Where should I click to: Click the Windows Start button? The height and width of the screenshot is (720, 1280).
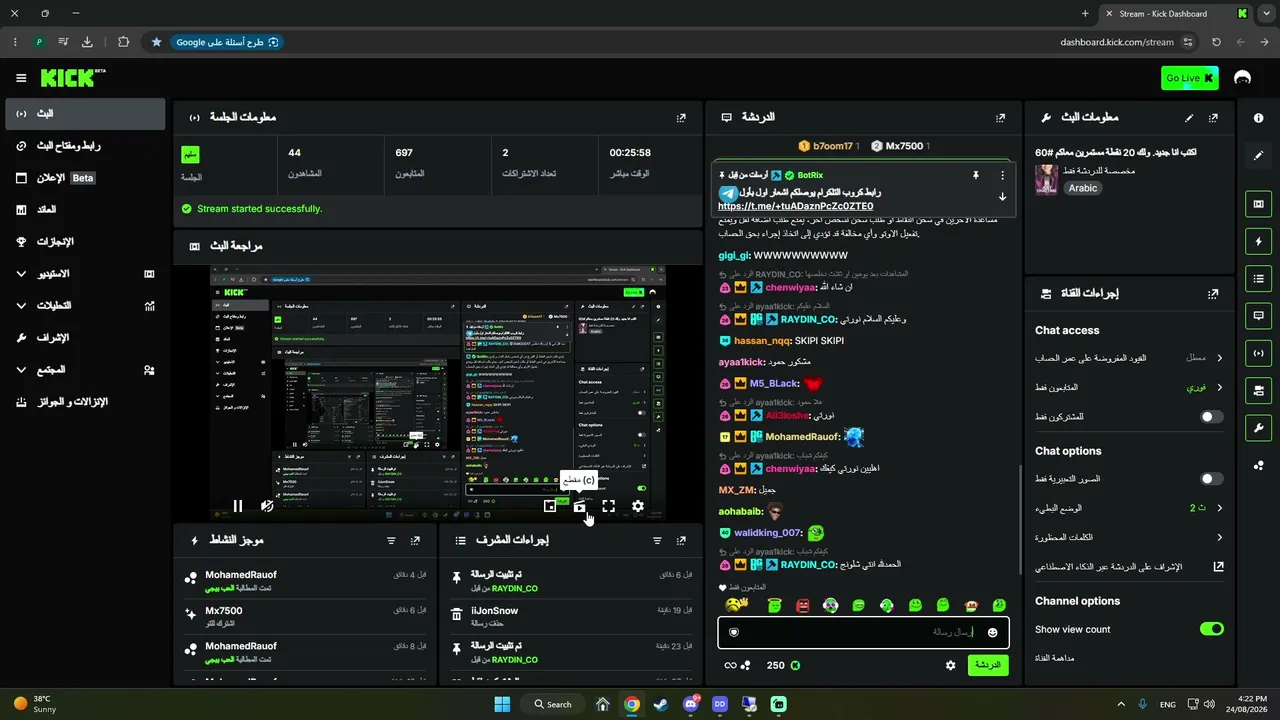[502, 704]
